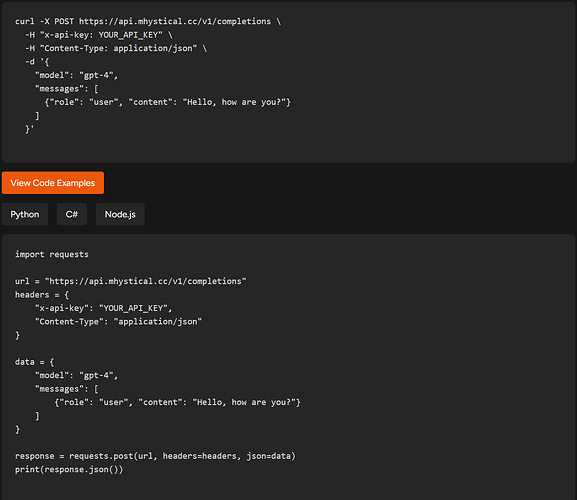The width and height of the screenshot is (577, 500).
Task: Click the "Content-Type": "application/json" Python line
Action: click(118, 322)
